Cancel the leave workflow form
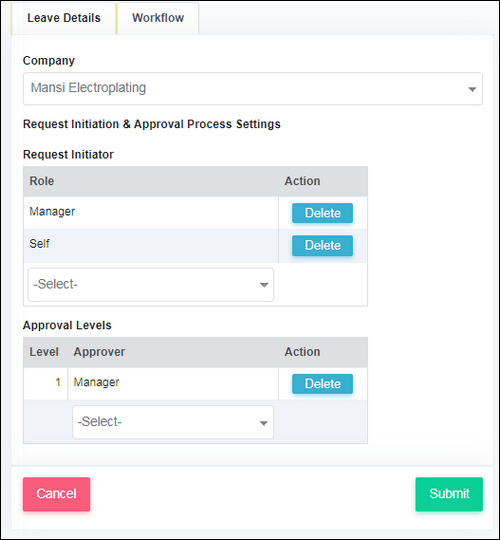Screen dimensions: 500x540 click(56, 494)
